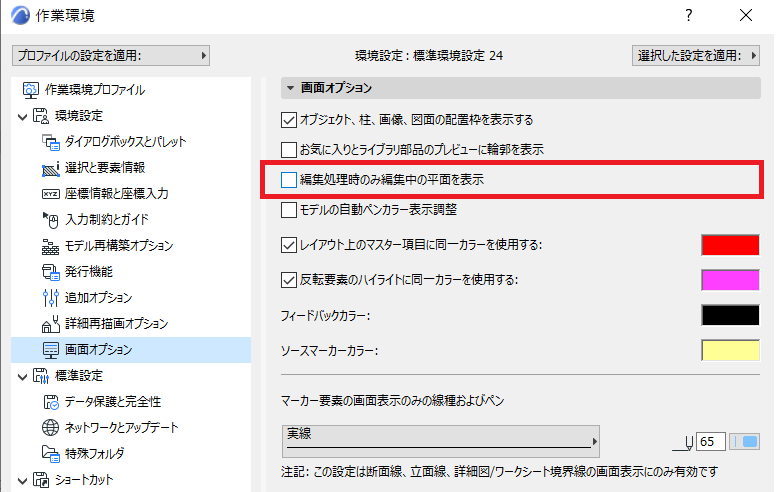Click the ショートカット folder icon
Image resolution: width=776 pixels, height=492 pixels.
[x=41, y=480]
